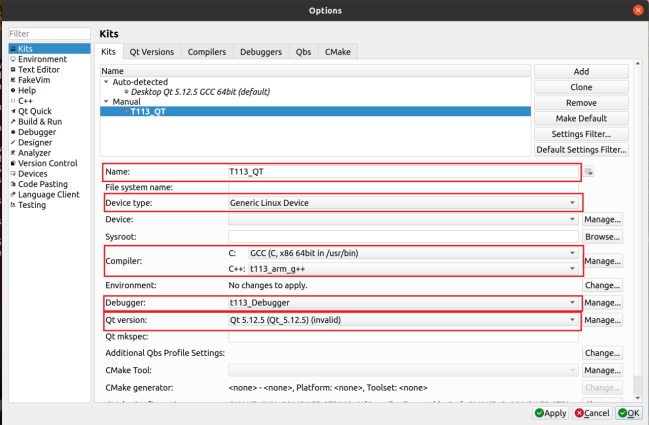Click the vertical scrollbar down arrow

638,398
